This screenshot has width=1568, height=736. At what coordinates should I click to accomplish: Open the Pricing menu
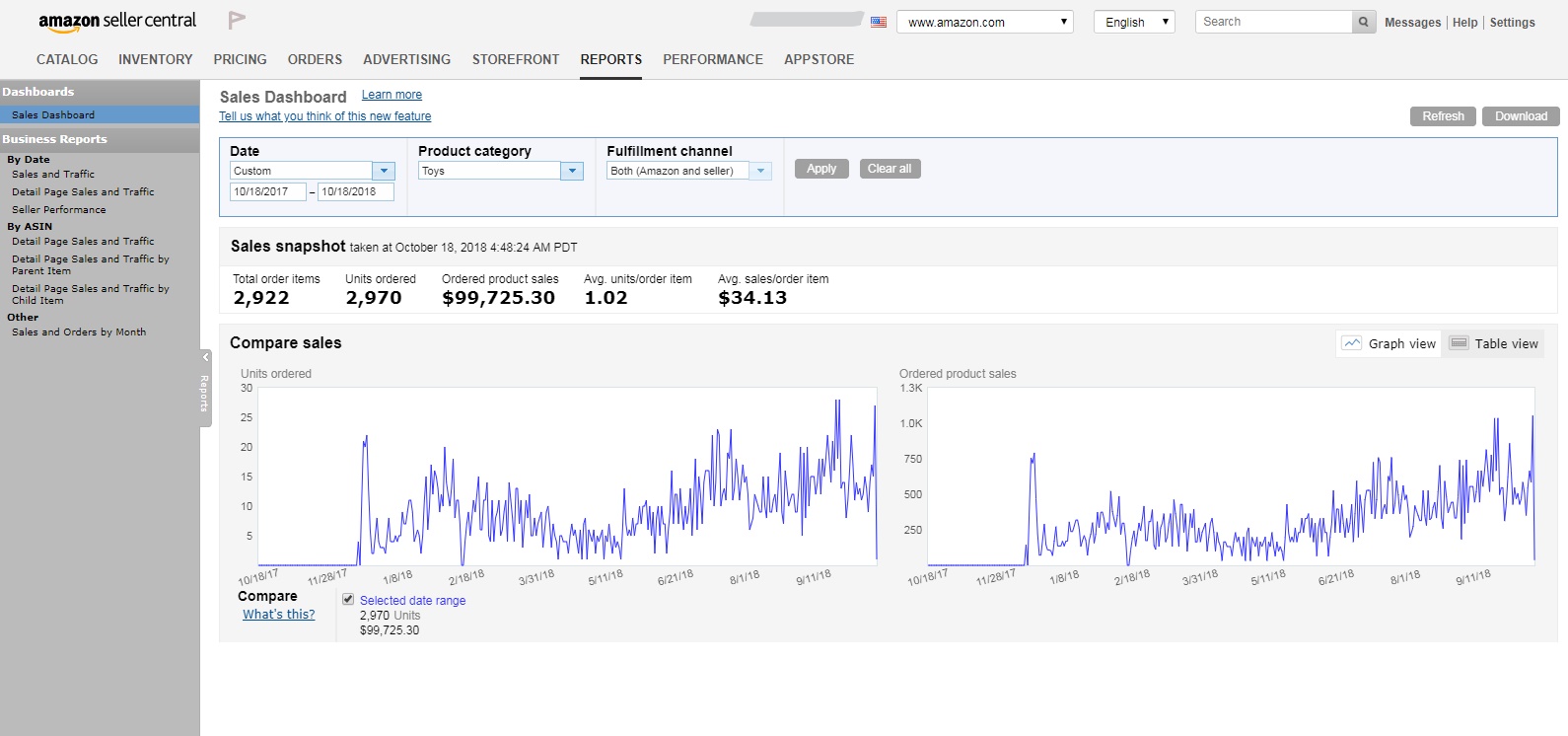pyautogui.click(x=240, y=59)
